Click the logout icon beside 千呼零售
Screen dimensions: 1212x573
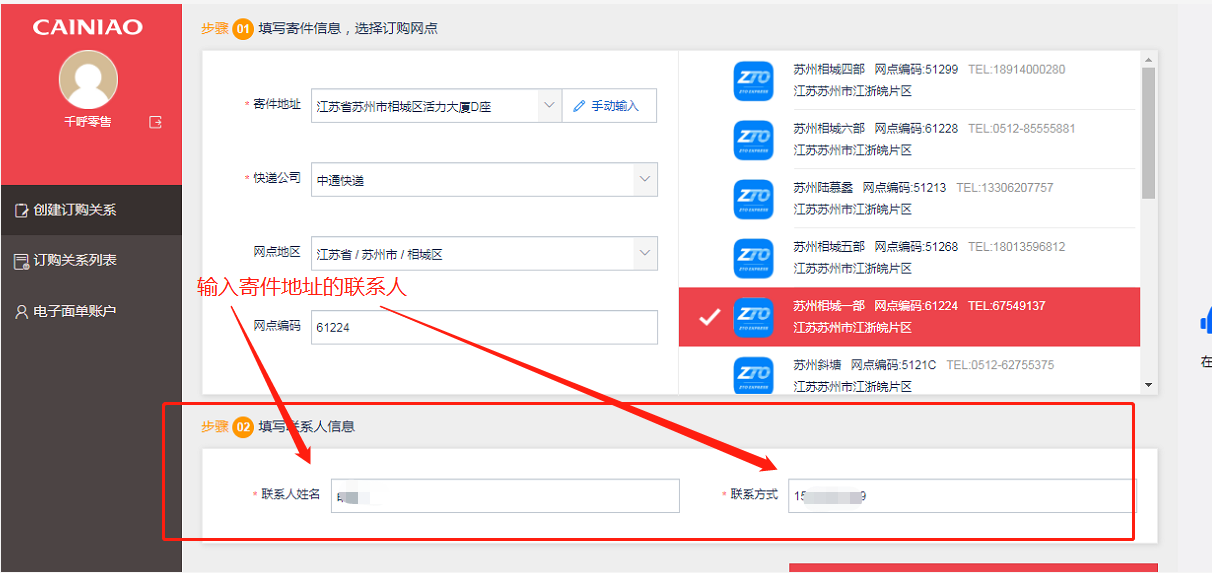155,122
